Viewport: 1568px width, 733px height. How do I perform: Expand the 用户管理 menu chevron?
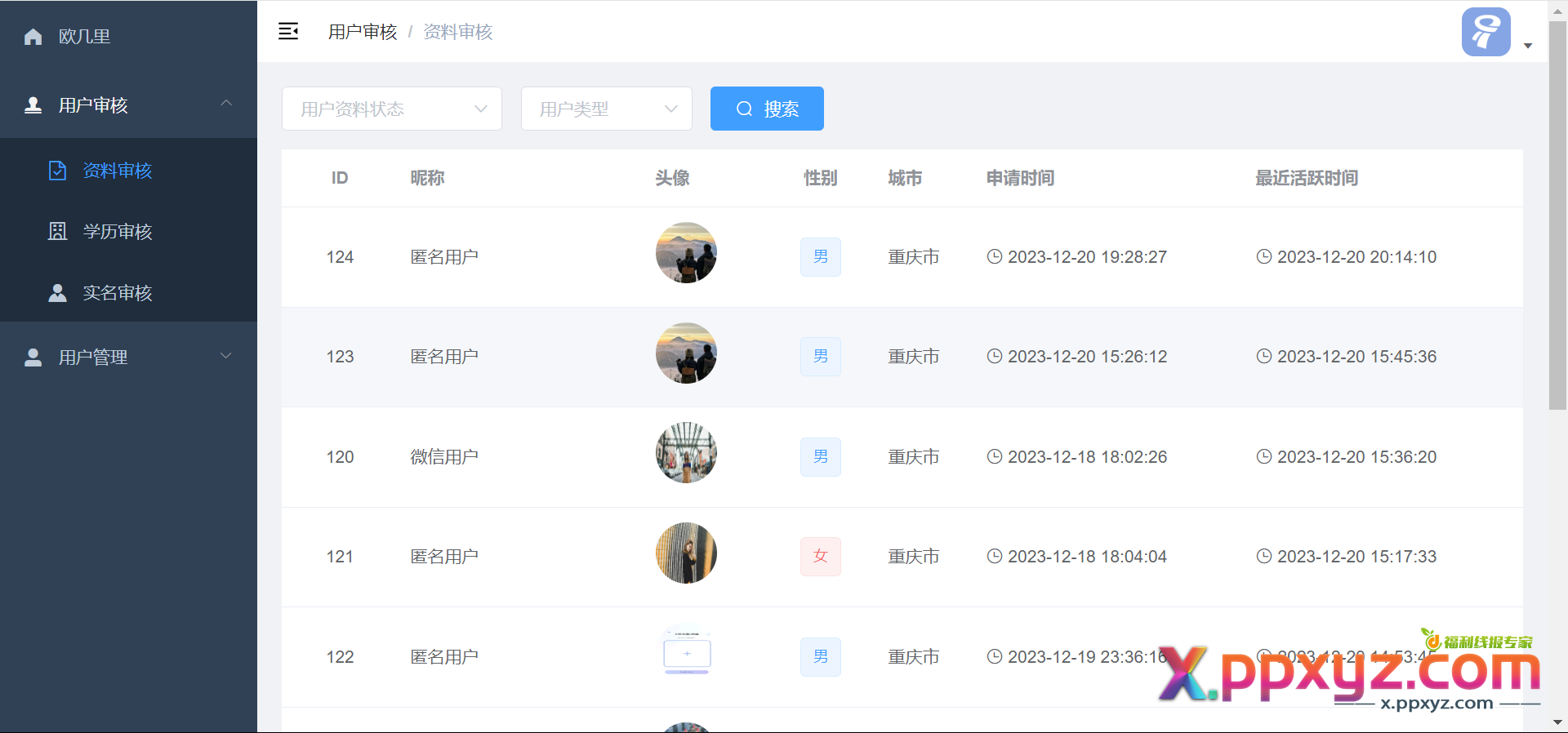pos(226,356)
